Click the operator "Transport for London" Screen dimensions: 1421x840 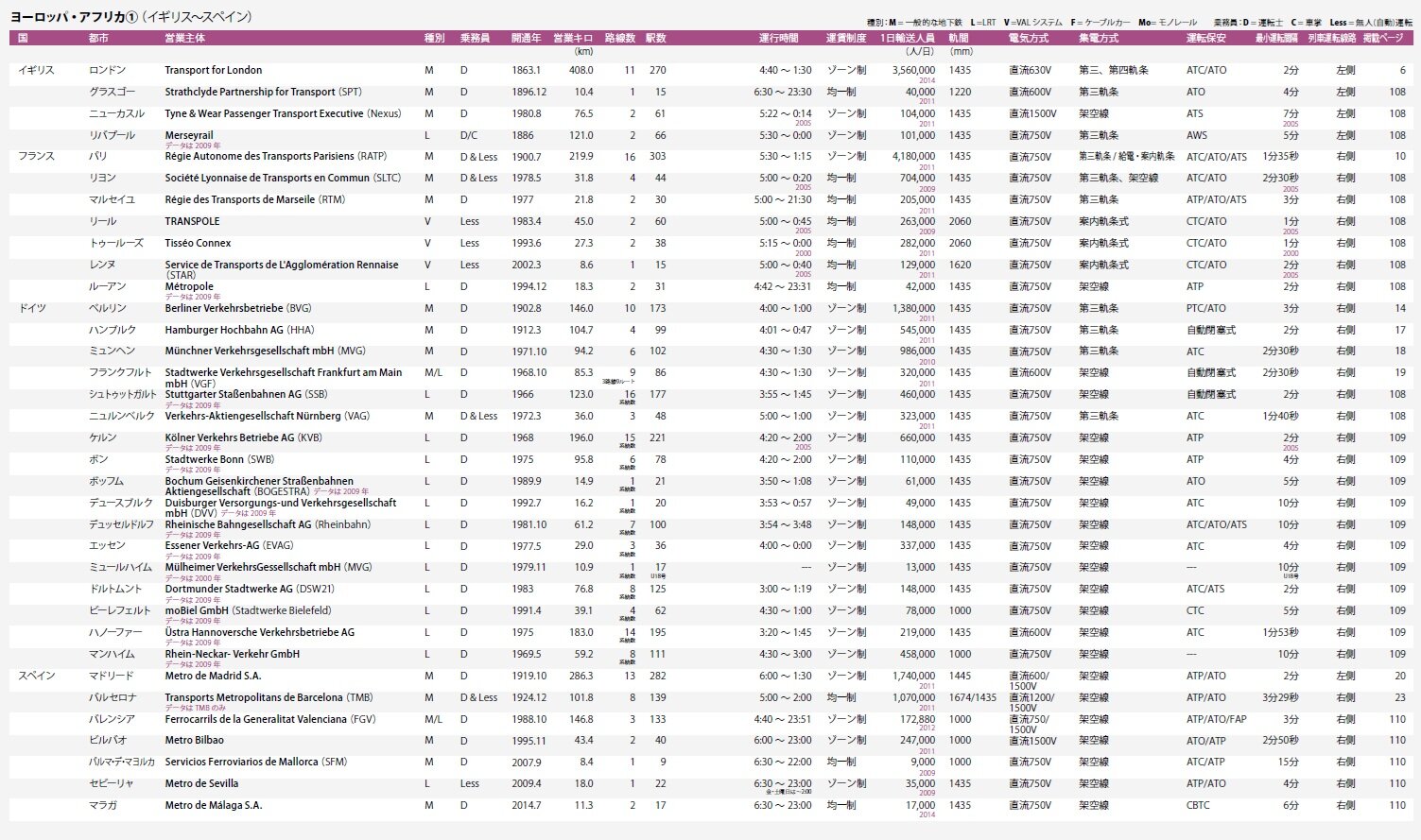click(x=214, y=71)
